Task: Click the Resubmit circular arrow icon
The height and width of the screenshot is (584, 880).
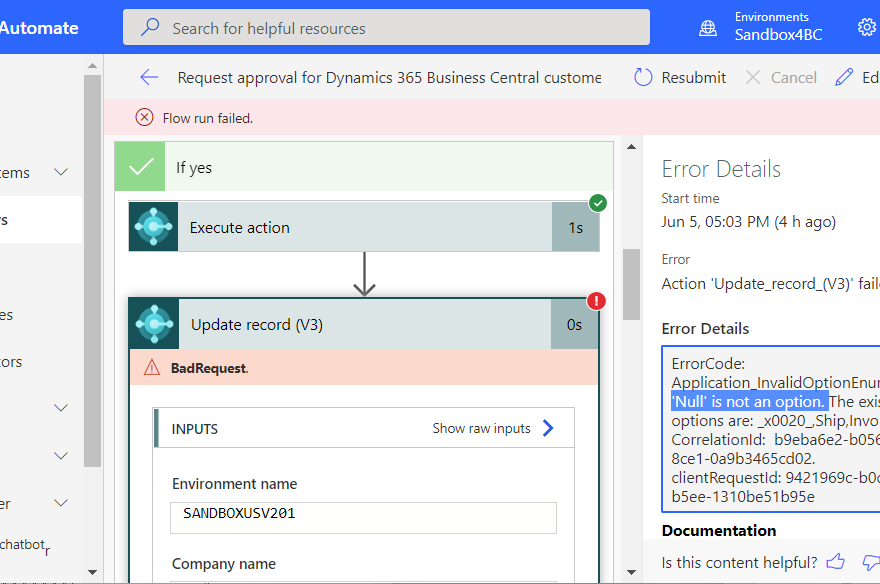Action: click(x=643, y=77)
